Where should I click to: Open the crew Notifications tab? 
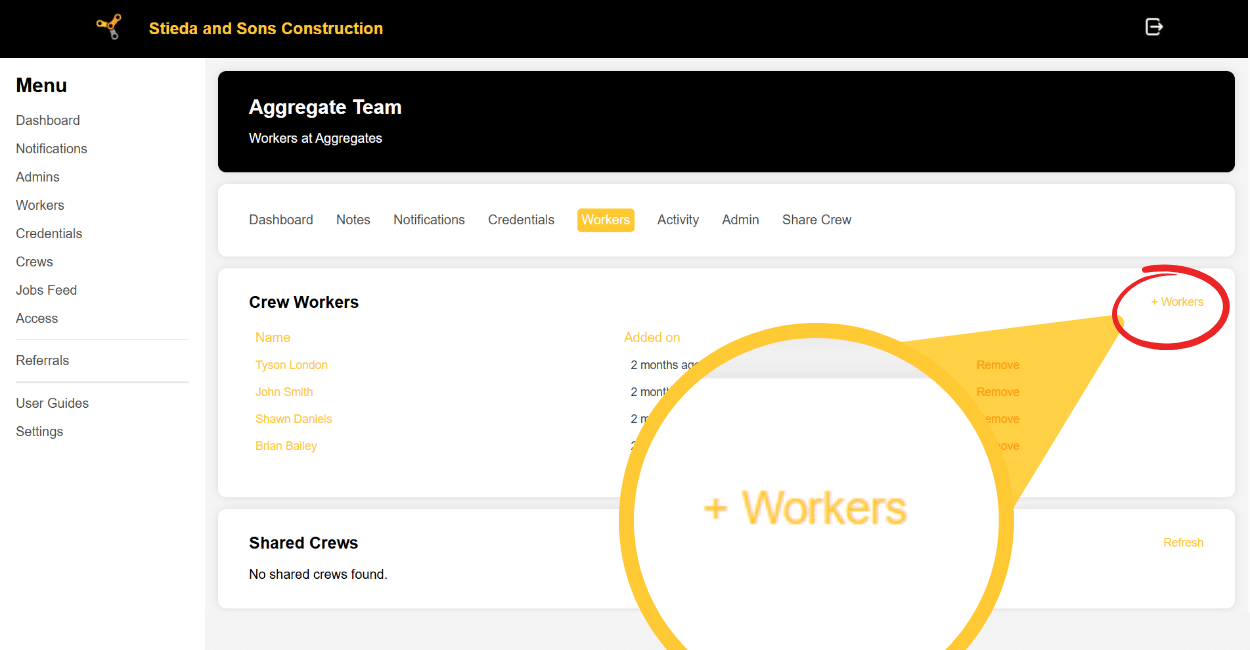coord(429,220)
